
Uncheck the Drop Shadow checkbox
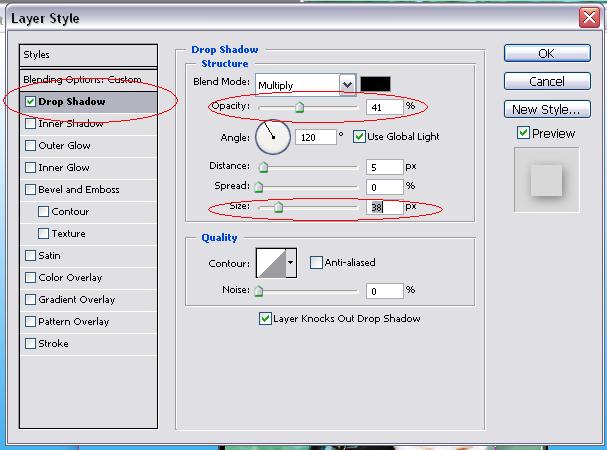30,101
